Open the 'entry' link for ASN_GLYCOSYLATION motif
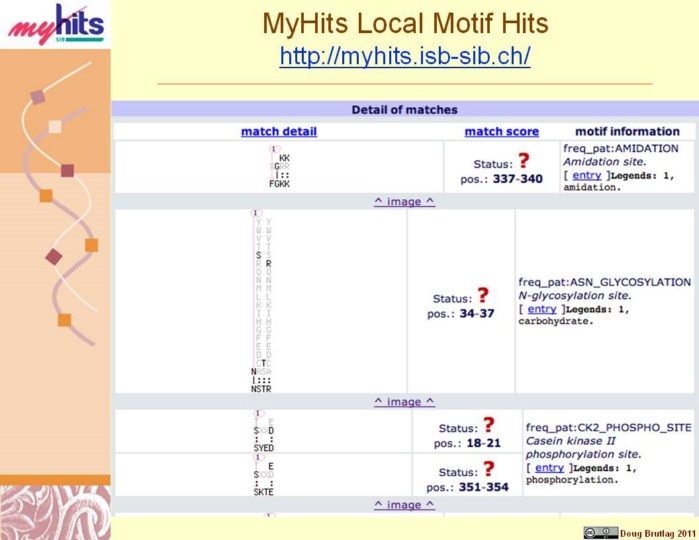Screen dimensions: 699x540 (x=541, y=309)
